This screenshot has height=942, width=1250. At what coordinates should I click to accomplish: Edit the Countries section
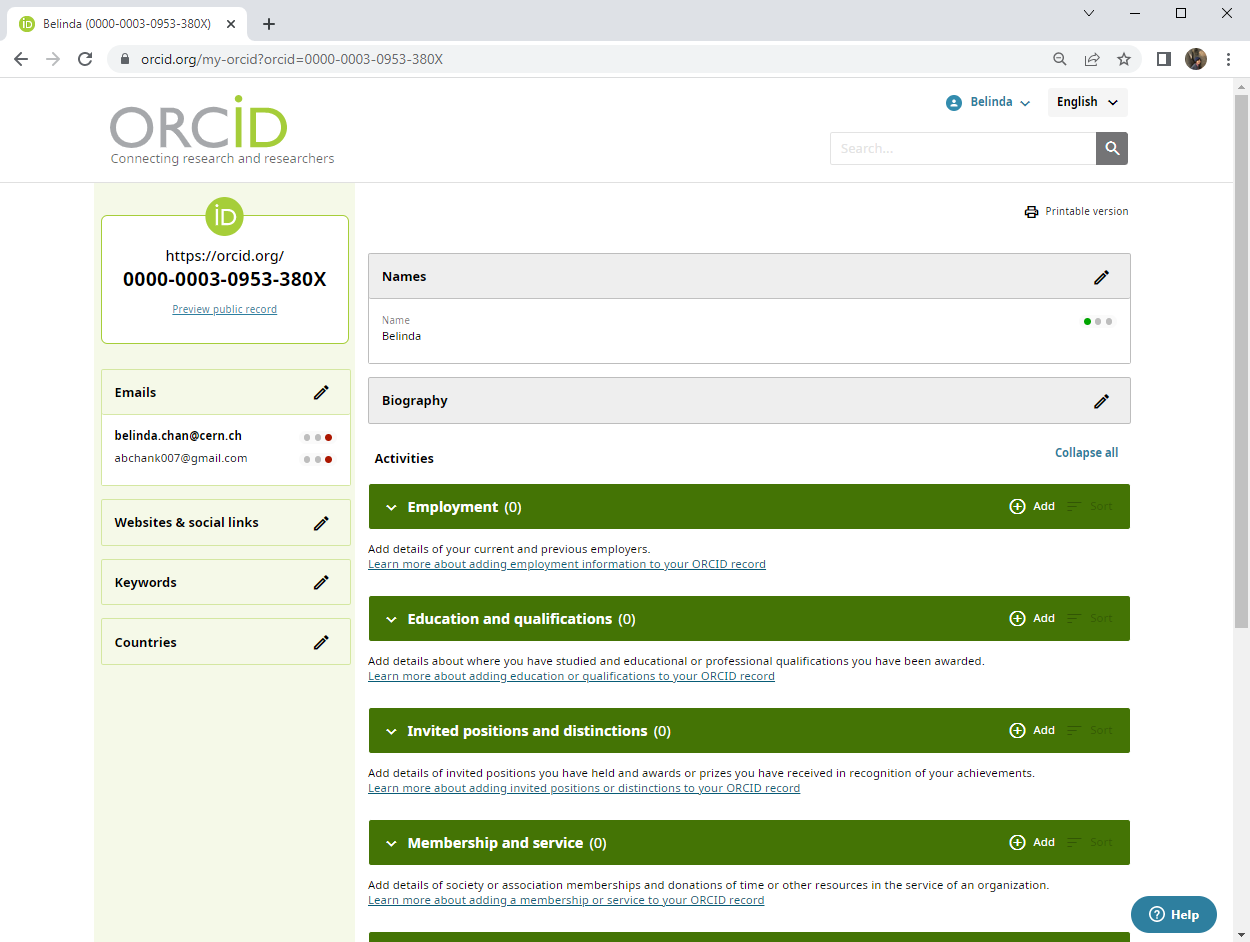321,641
